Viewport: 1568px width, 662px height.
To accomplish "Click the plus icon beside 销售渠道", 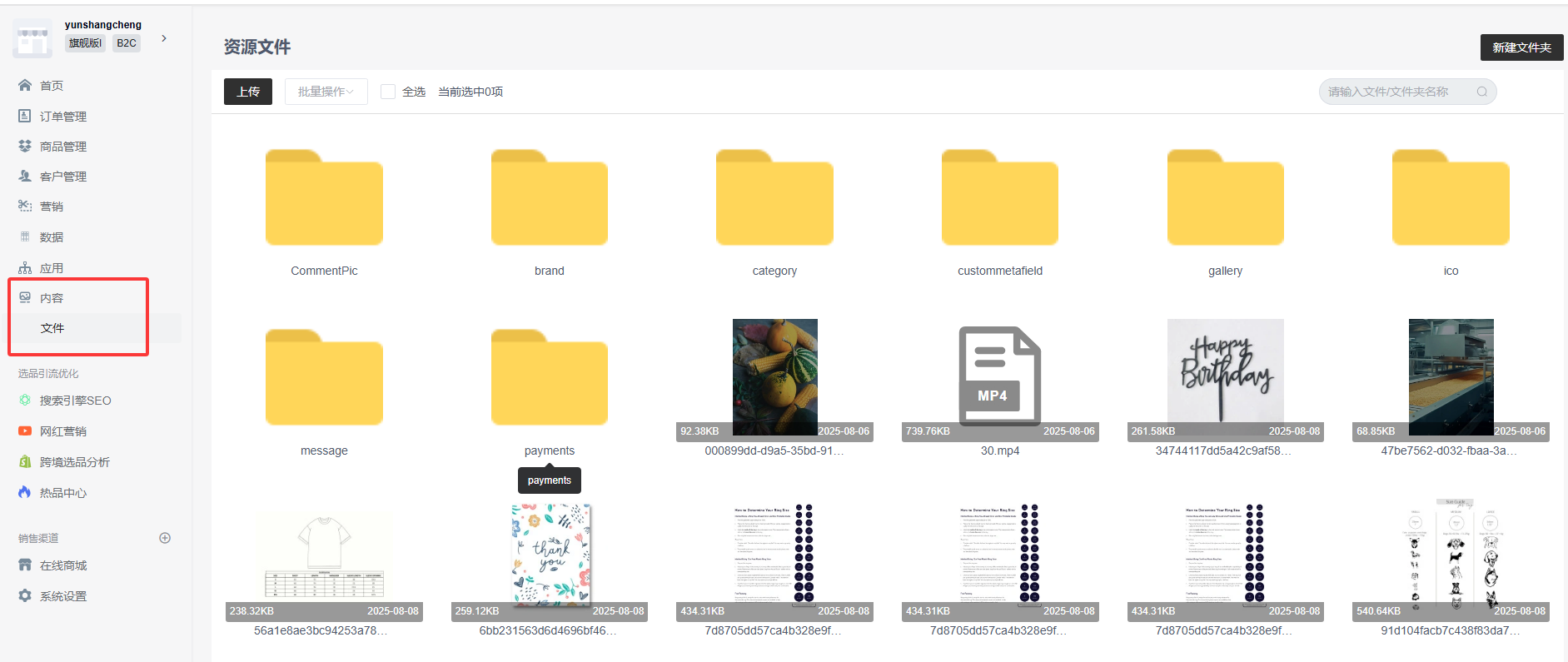I will (165, 538).
